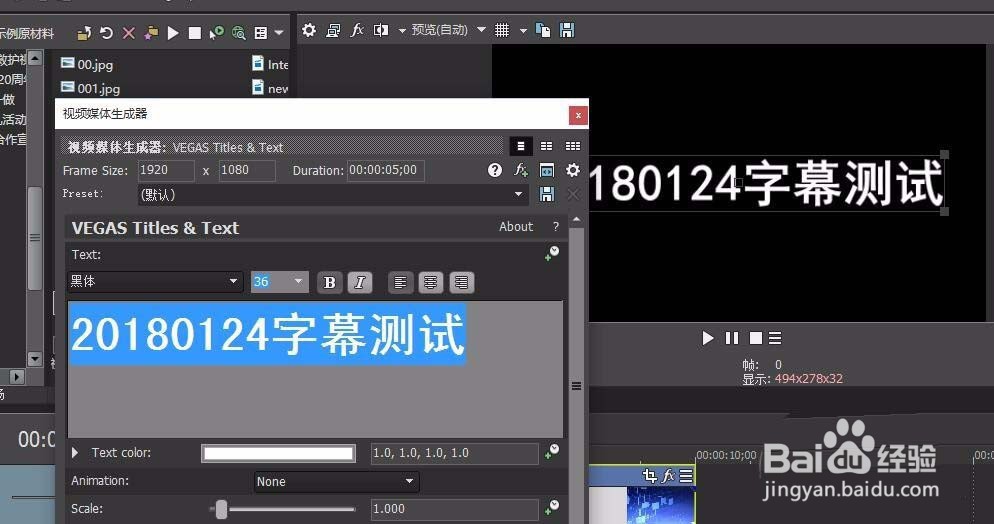Viewport: 994px width, 524px height.
Task: Open the preview transport menu icon
Action: click(775, 338)
